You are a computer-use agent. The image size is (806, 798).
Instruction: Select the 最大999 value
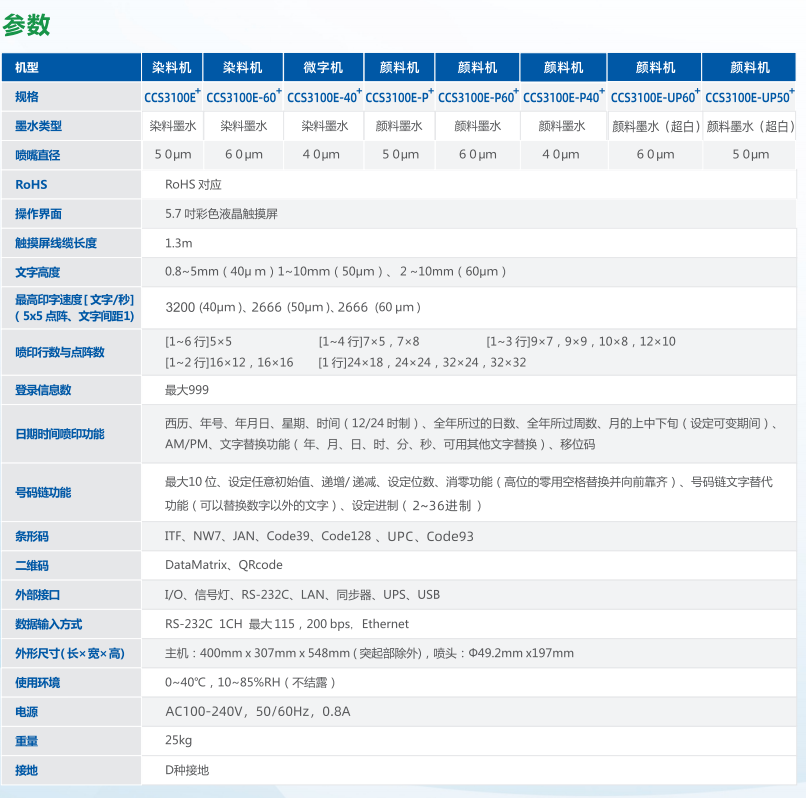tap(187, 390)
